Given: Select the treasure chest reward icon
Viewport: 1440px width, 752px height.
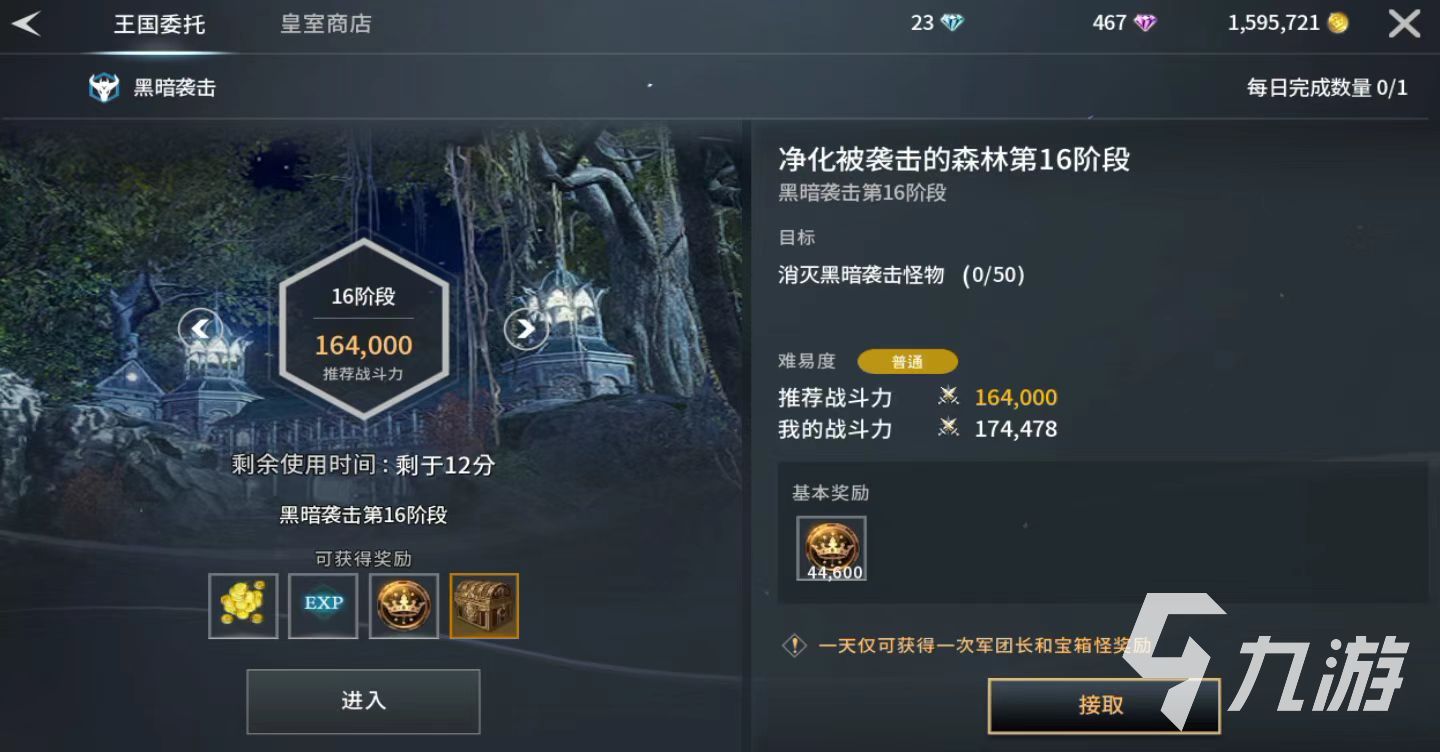Looking at the screenshot, I should 484,605.
